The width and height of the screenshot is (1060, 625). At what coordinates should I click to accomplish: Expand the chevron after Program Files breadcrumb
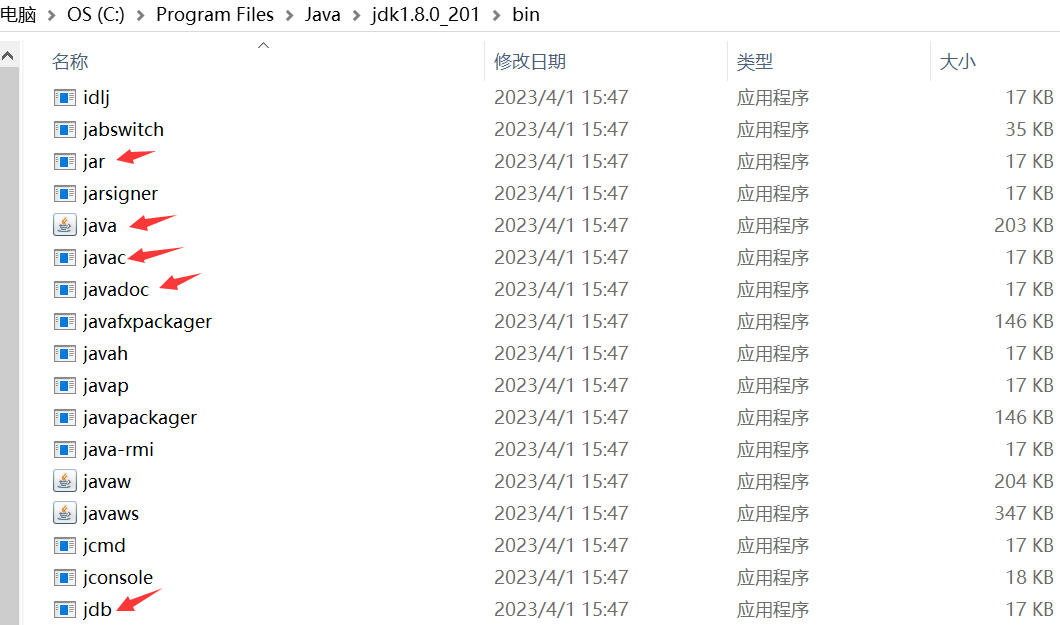pos(289,16)
